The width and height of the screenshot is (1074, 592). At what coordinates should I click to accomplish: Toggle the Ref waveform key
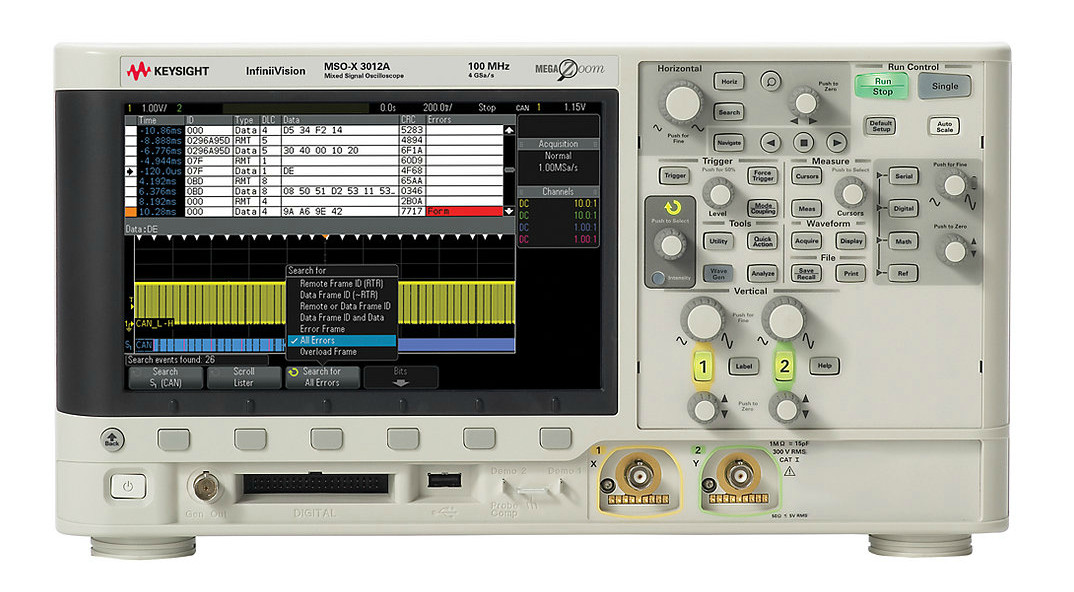(903, 273)
